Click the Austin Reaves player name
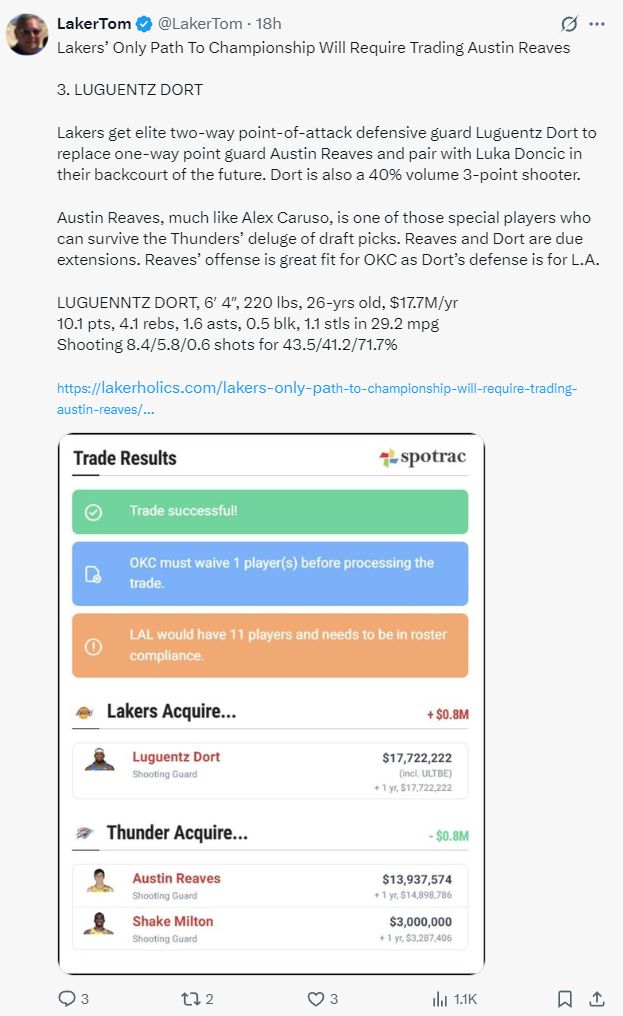 (176, 878)
